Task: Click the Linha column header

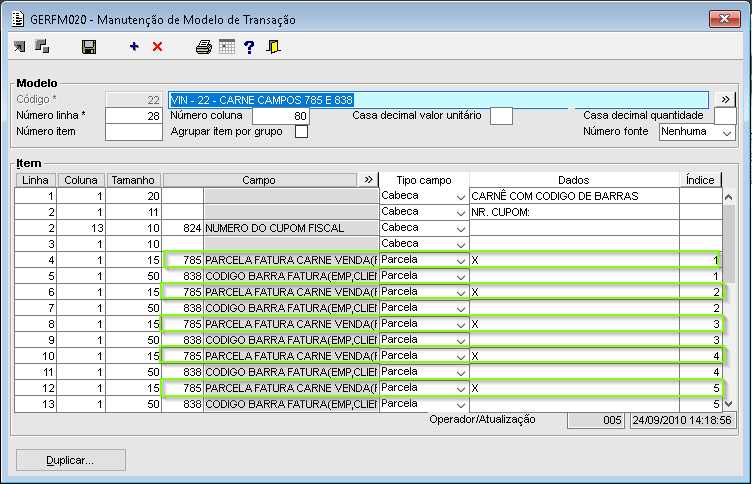Action: point(35,180)
